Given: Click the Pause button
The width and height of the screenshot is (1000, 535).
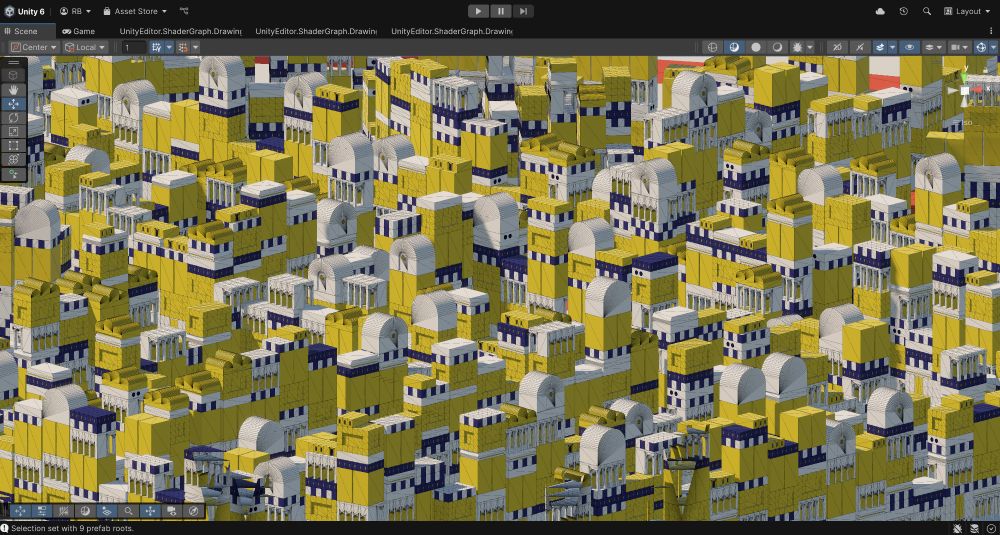Looking at the screenshot, I should tap(501, 11).
